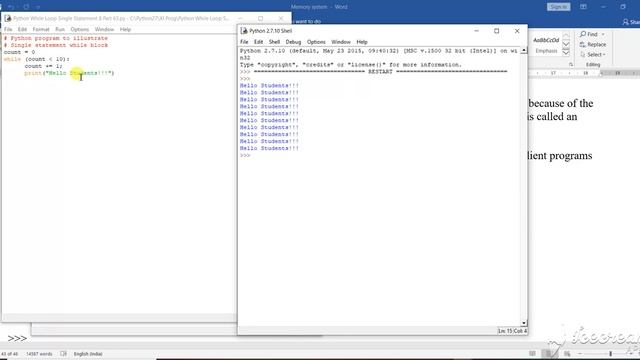Image resolution: width=640 pixels, height=360 pixels.
Task: Open Debug menu in Python Shell
Action: (x=293, y=42)
